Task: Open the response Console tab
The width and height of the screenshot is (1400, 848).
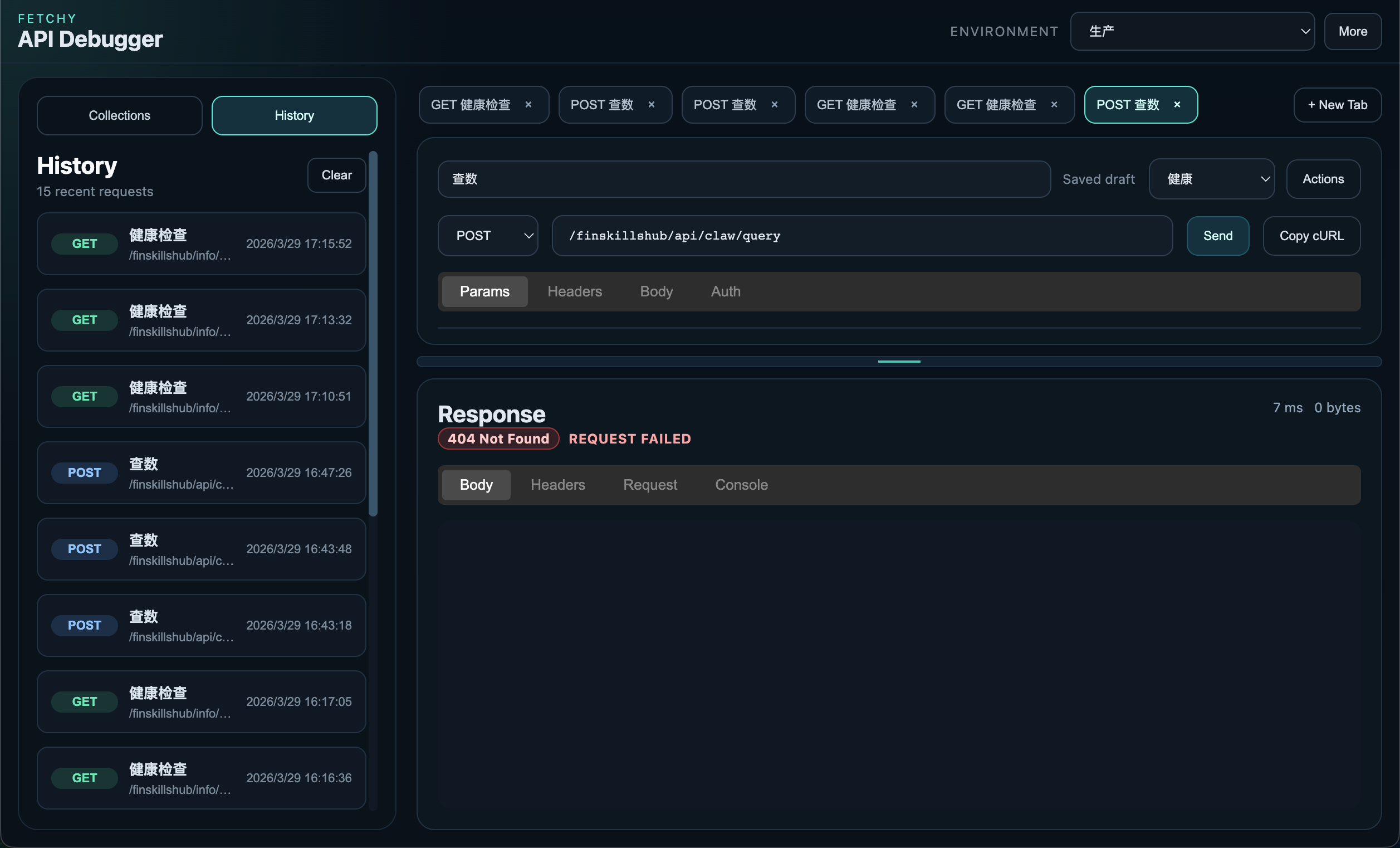Action: (741, 485)
